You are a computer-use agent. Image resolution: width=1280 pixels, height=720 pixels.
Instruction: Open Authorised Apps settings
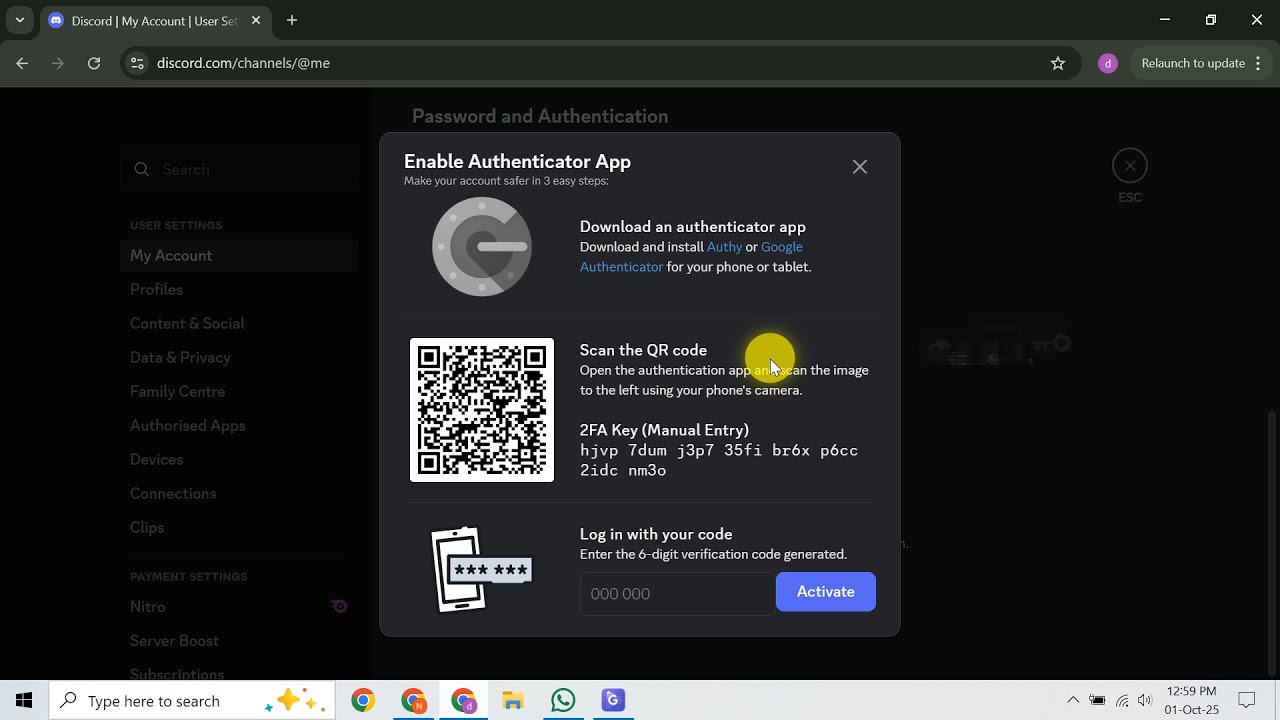187,426
